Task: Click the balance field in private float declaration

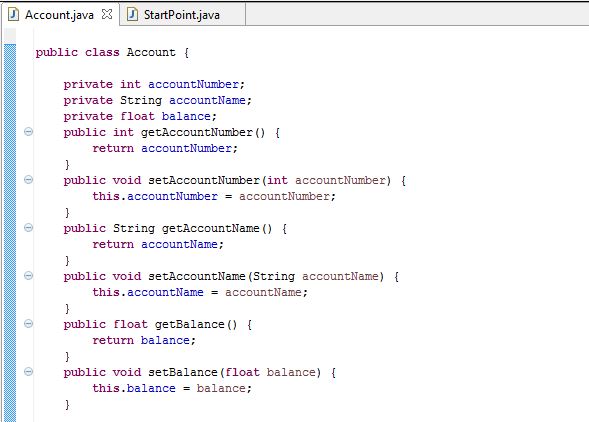Action: (x=186, y=116)
